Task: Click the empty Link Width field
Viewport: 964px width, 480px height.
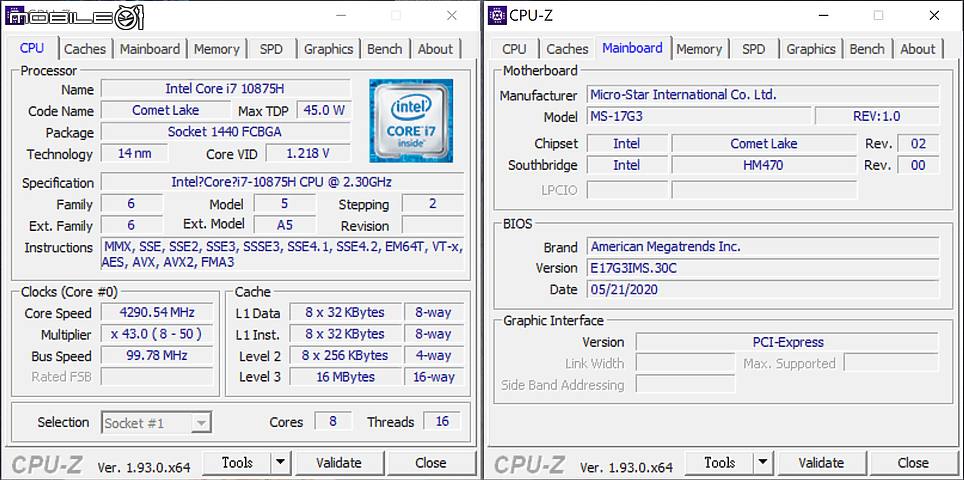Action: [x=685, y=363]
